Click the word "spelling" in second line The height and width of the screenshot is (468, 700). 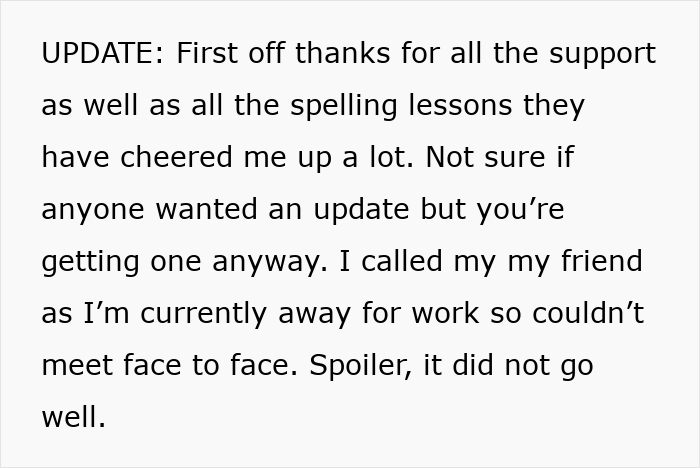click(x=344, y=107)
